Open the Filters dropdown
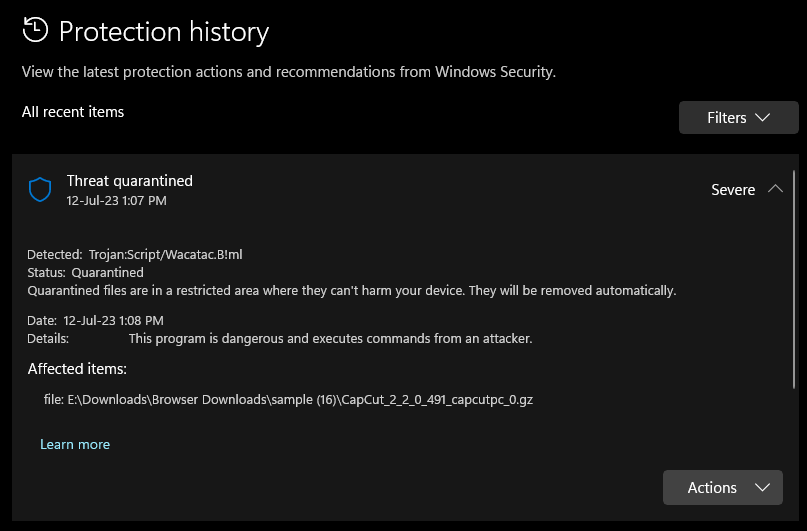Viewport: 807px width, 531px height. coord(738,117)
